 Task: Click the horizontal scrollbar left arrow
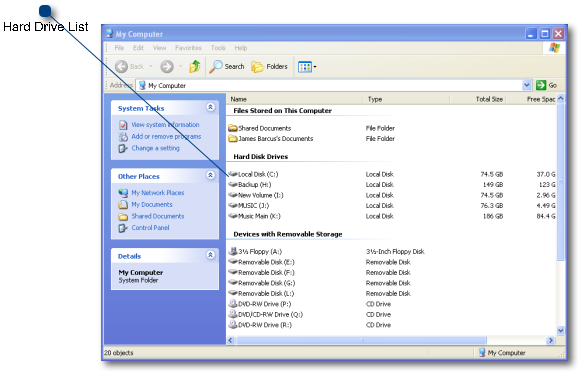tap(231, 340)
